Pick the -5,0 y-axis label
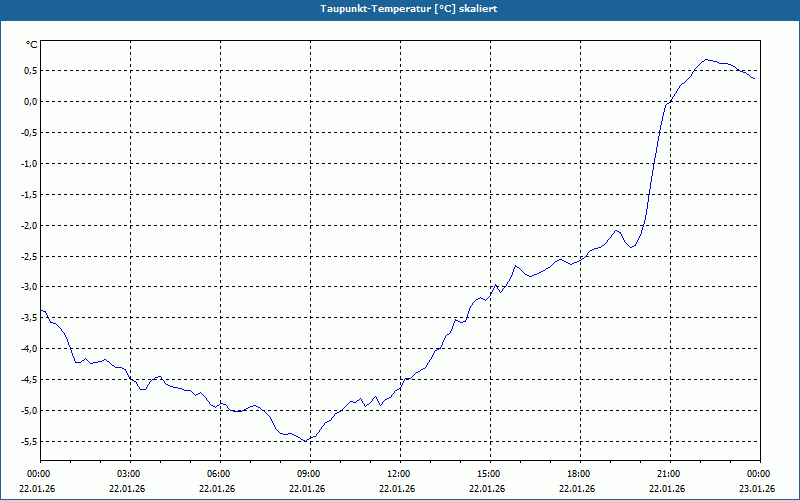 [29, 410]
